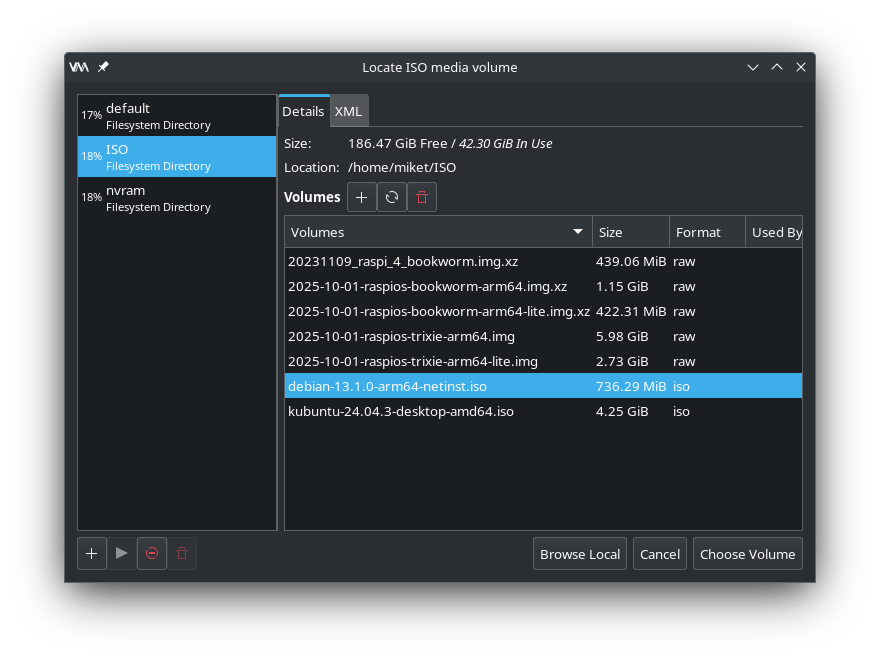Confirm with Choose Volume button
This screenshot has height=659, width=880.
click(x=748, y=554)
